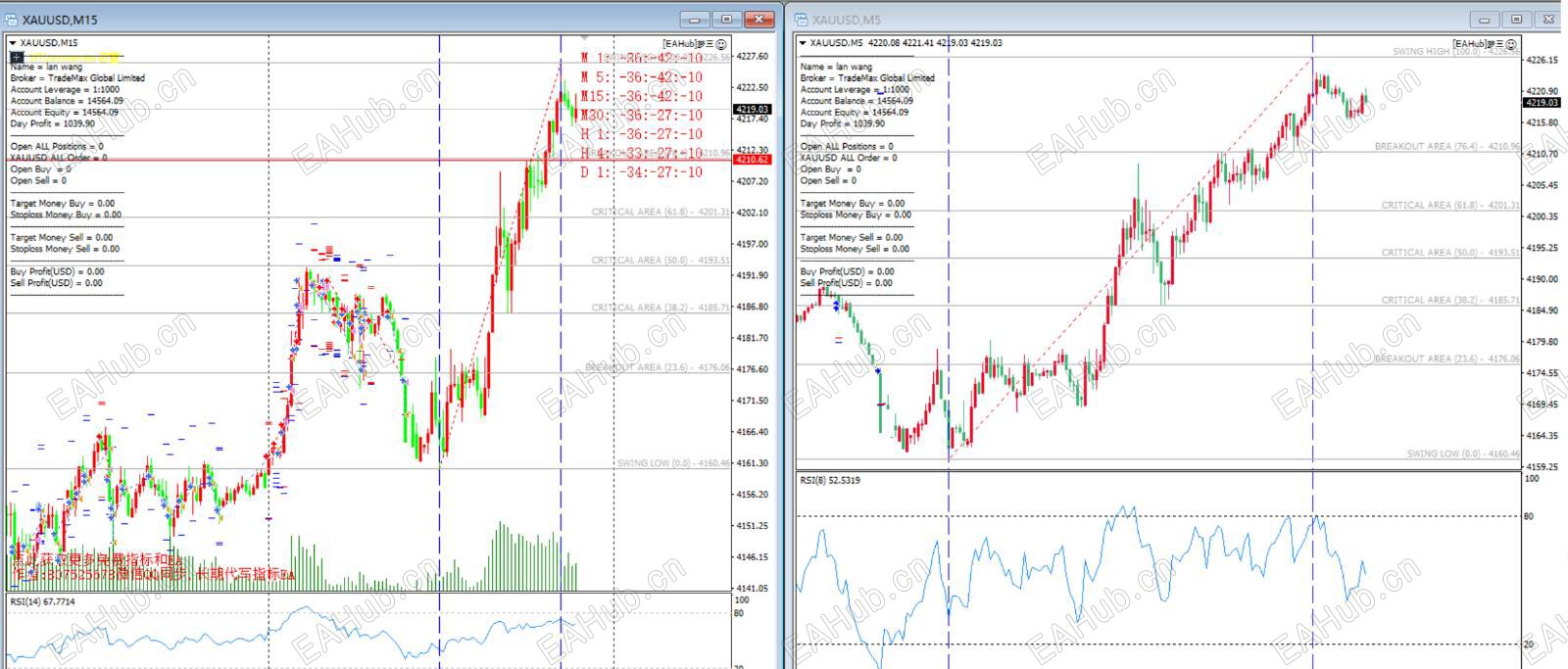
Task: Click the 4226.15 price scale value in M5
Action: point(1542,60)
